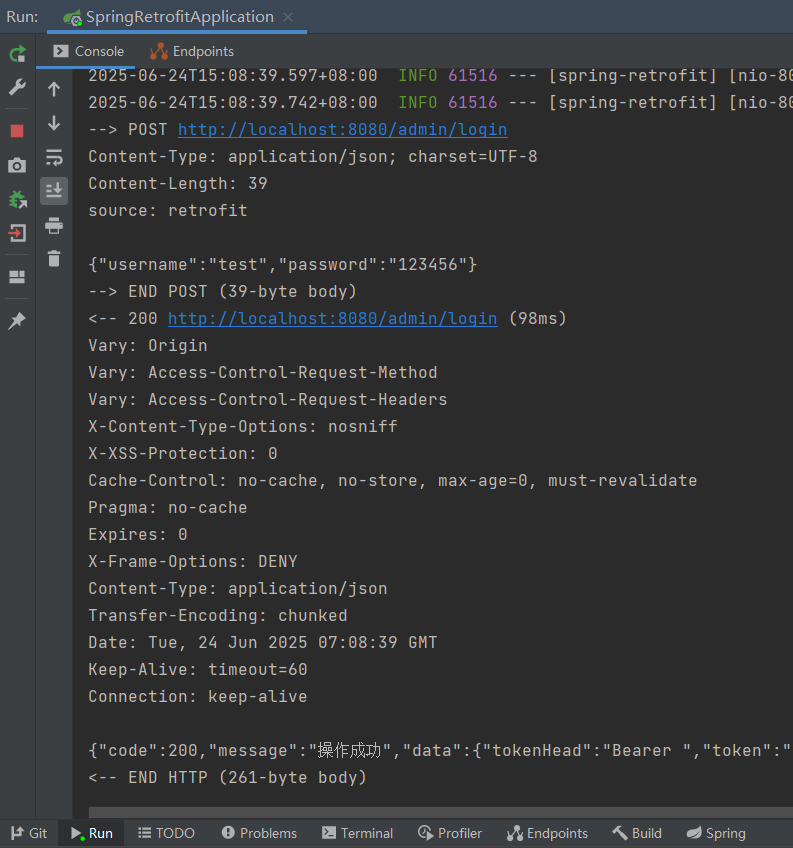Screen dimensions: 793x848
Task: Stop the running application
Action: tap(15, 130)
